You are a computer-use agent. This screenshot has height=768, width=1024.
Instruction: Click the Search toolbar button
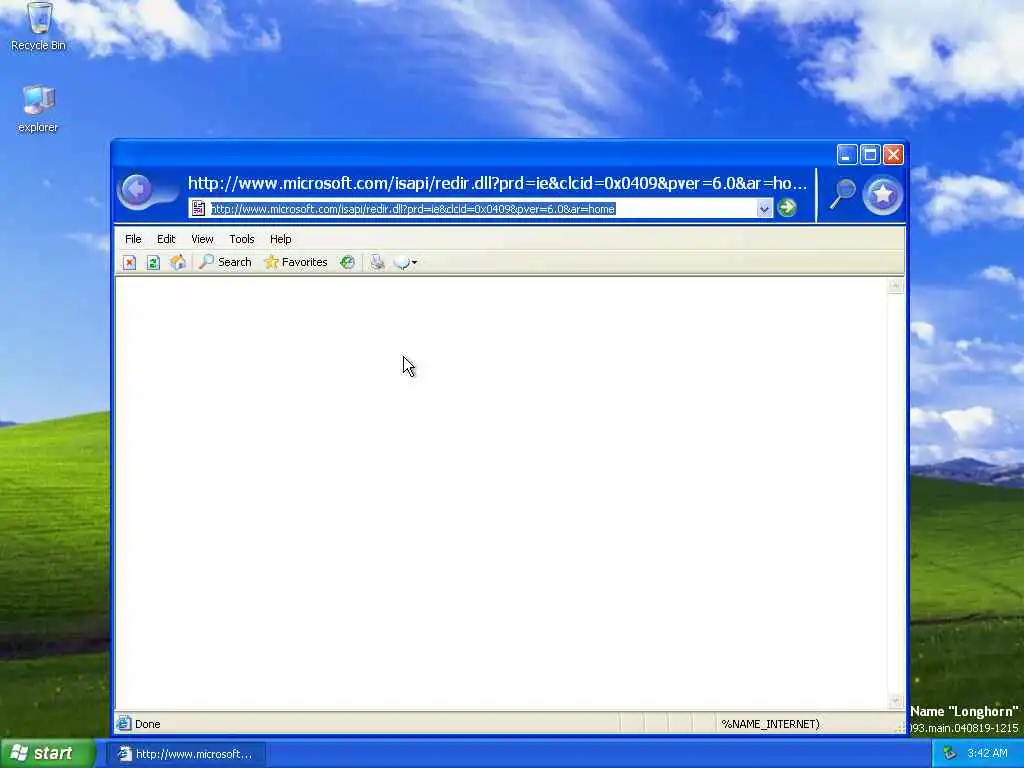point(225,262)
